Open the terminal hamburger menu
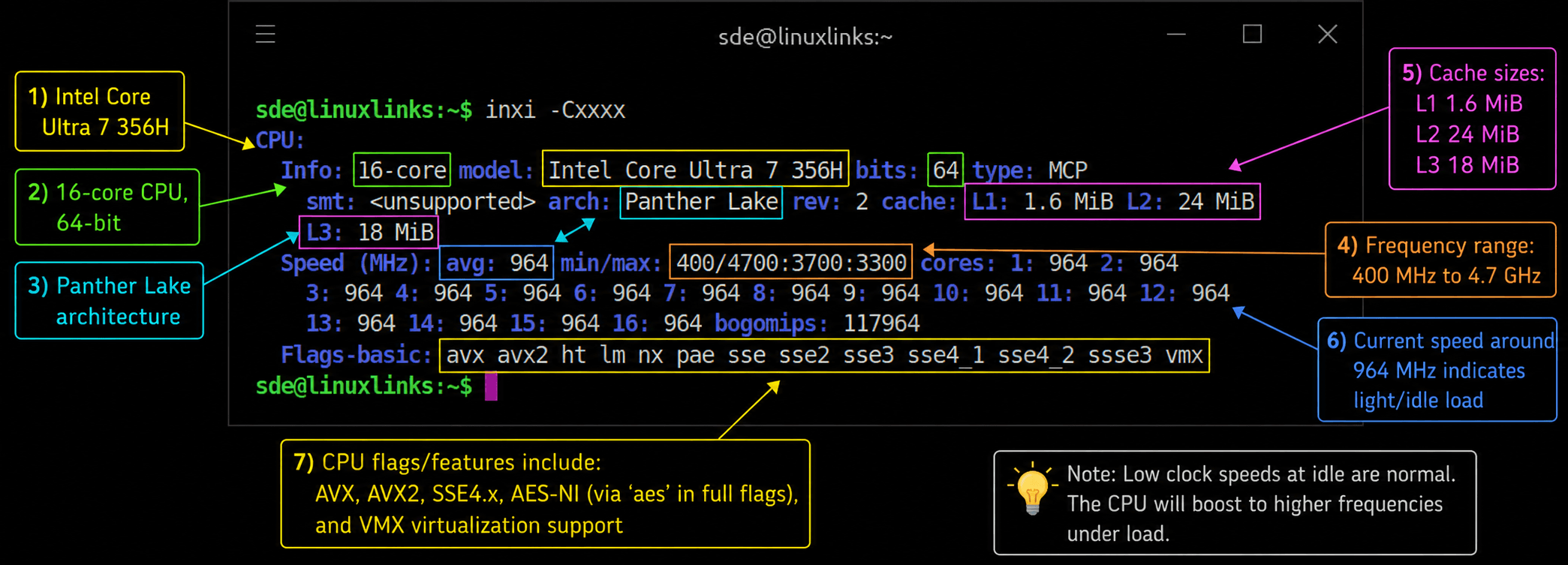Screen dimensions: 1568x565 (266, 35)
